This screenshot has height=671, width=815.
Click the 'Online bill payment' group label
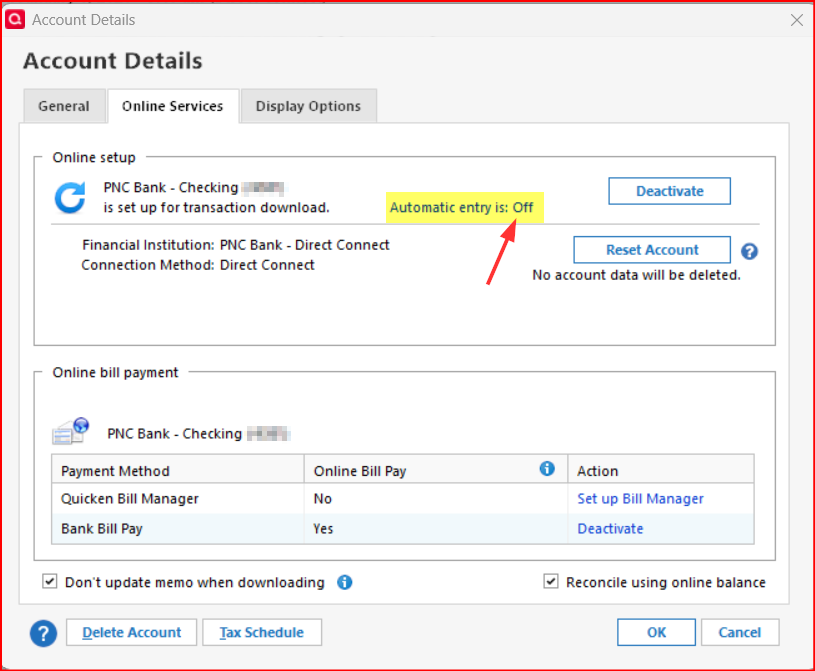(x=115, y=373)
